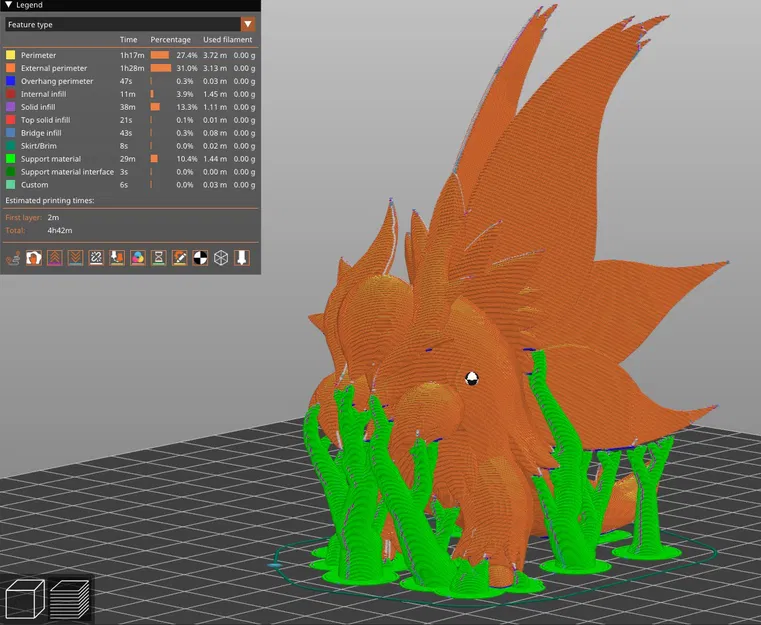Select the 4h42m total print time
Image resolution: width=761 pixels, height=625 pixels.
60,230
